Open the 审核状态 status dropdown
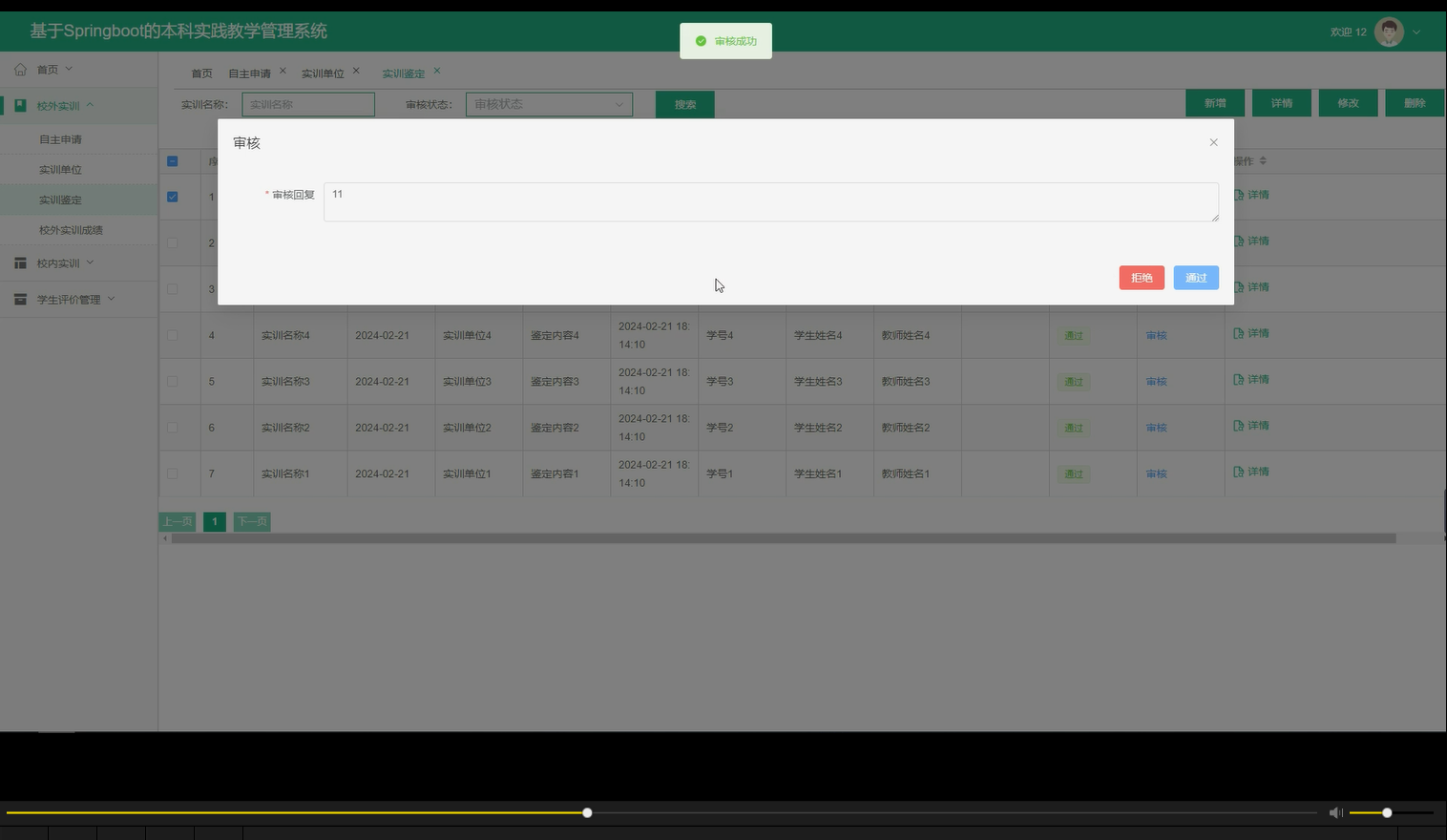This screenshot has height=840, width=1447. [x=548, y=103]
